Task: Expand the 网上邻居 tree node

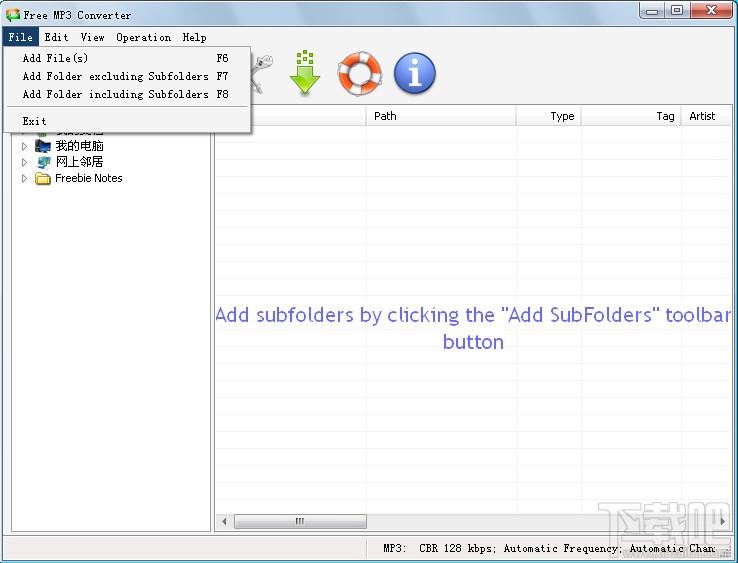Action: (24, 162)
